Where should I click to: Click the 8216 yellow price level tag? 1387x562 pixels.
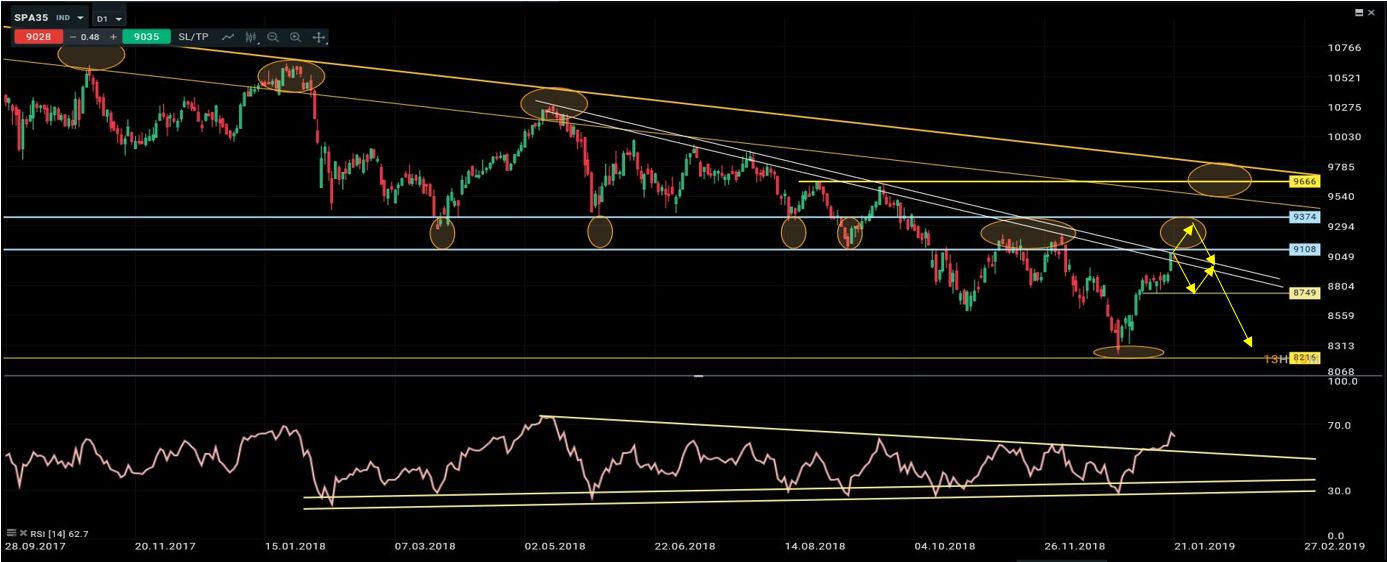(1304, 358)
